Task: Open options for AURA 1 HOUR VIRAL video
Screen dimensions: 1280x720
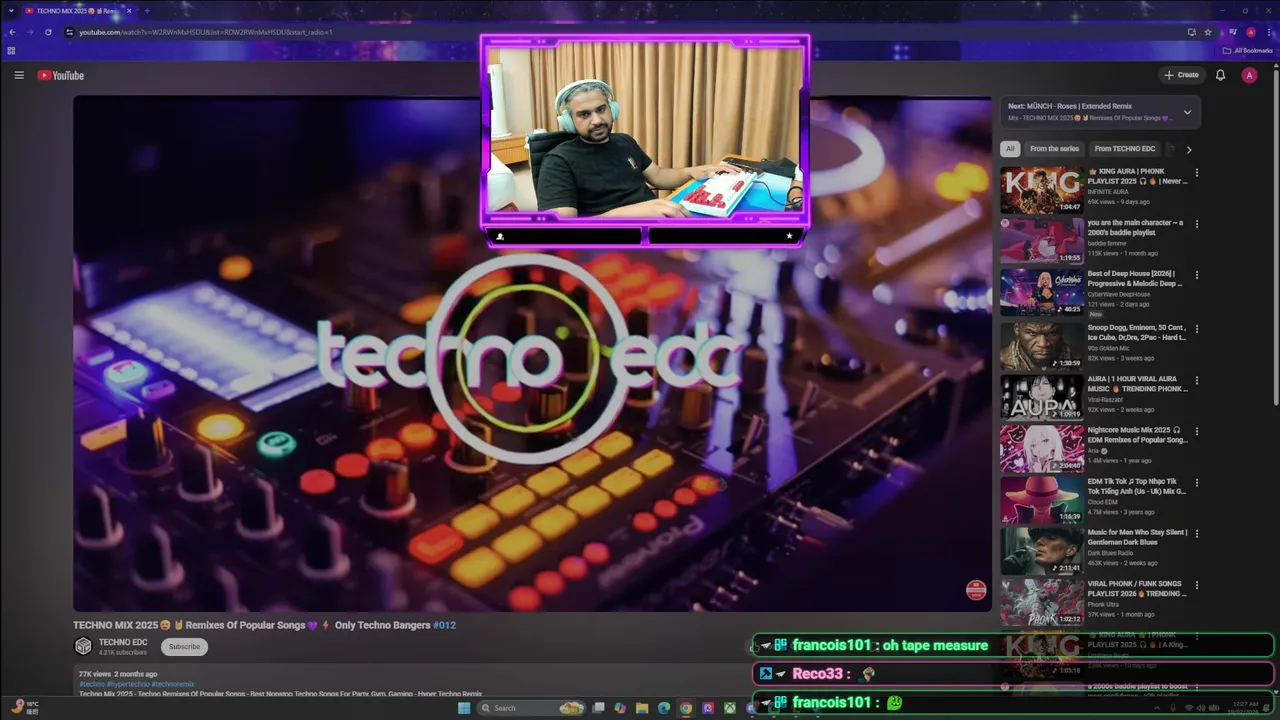Action: point(1196,380)
